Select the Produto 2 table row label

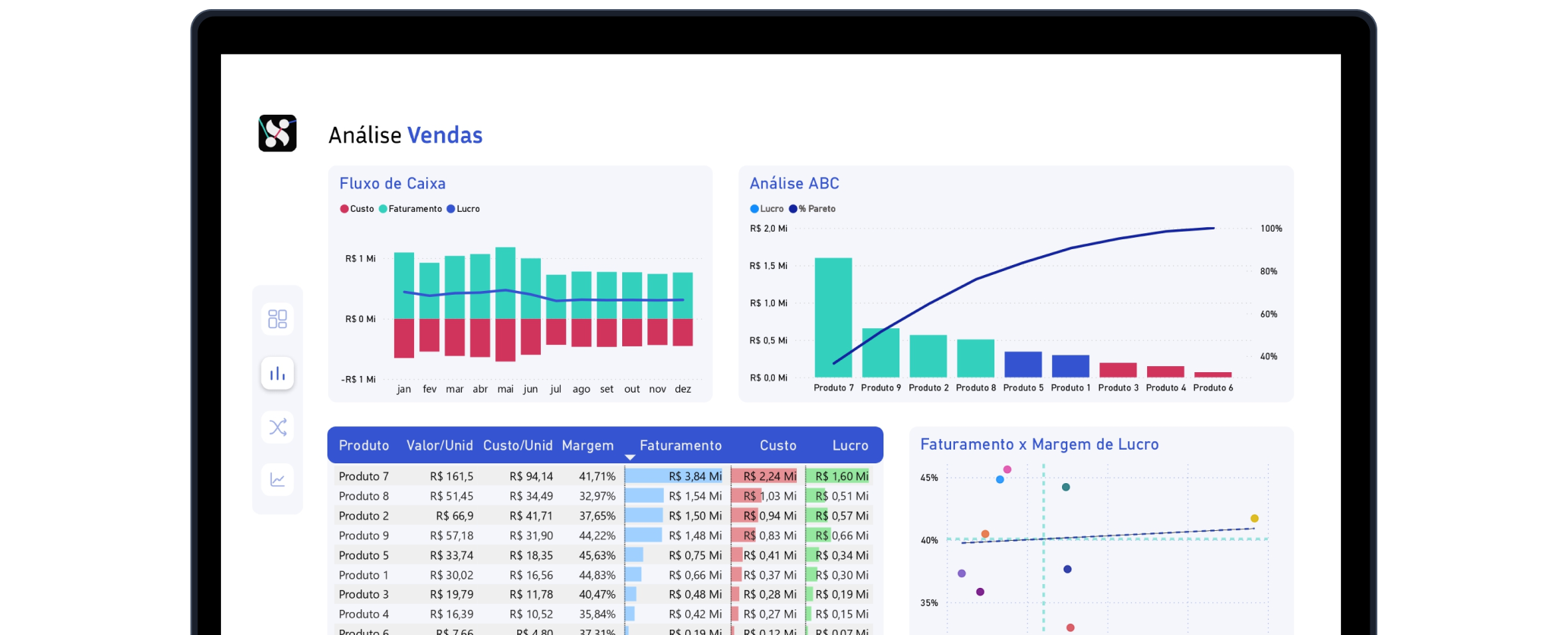(364, 516)
